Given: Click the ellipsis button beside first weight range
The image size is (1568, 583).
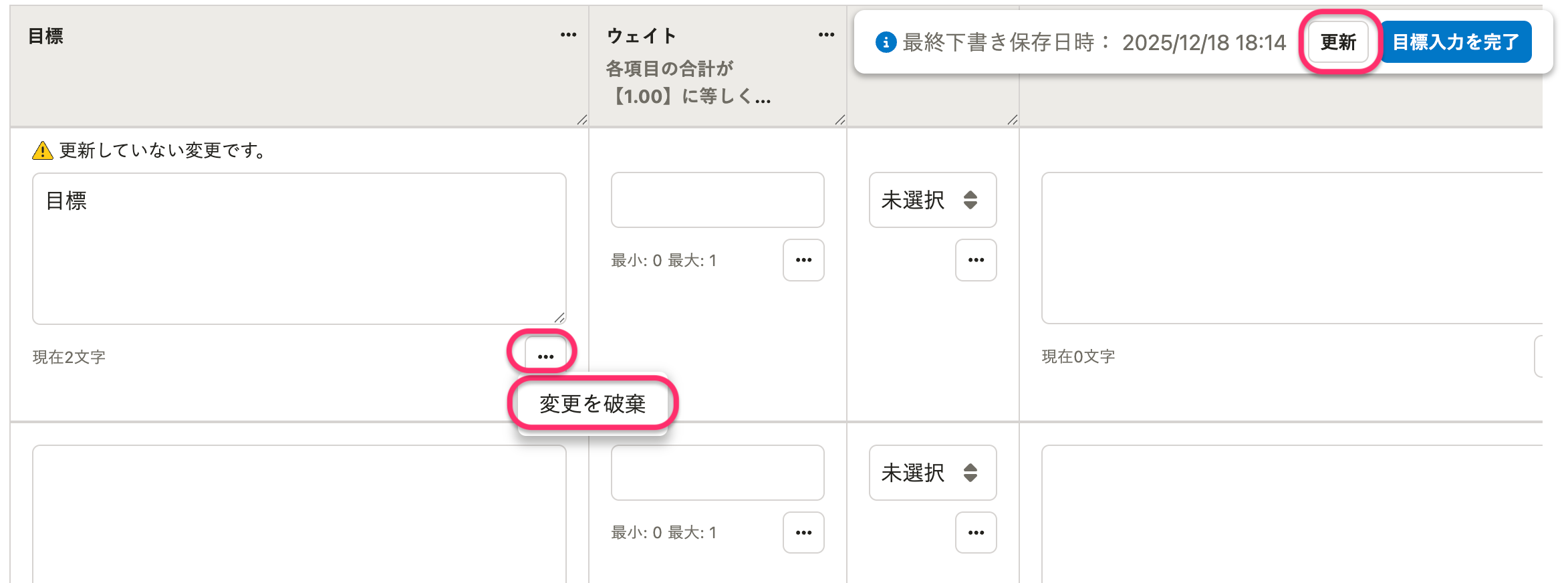Looking at the screenshot, I should tap(803, 260).
